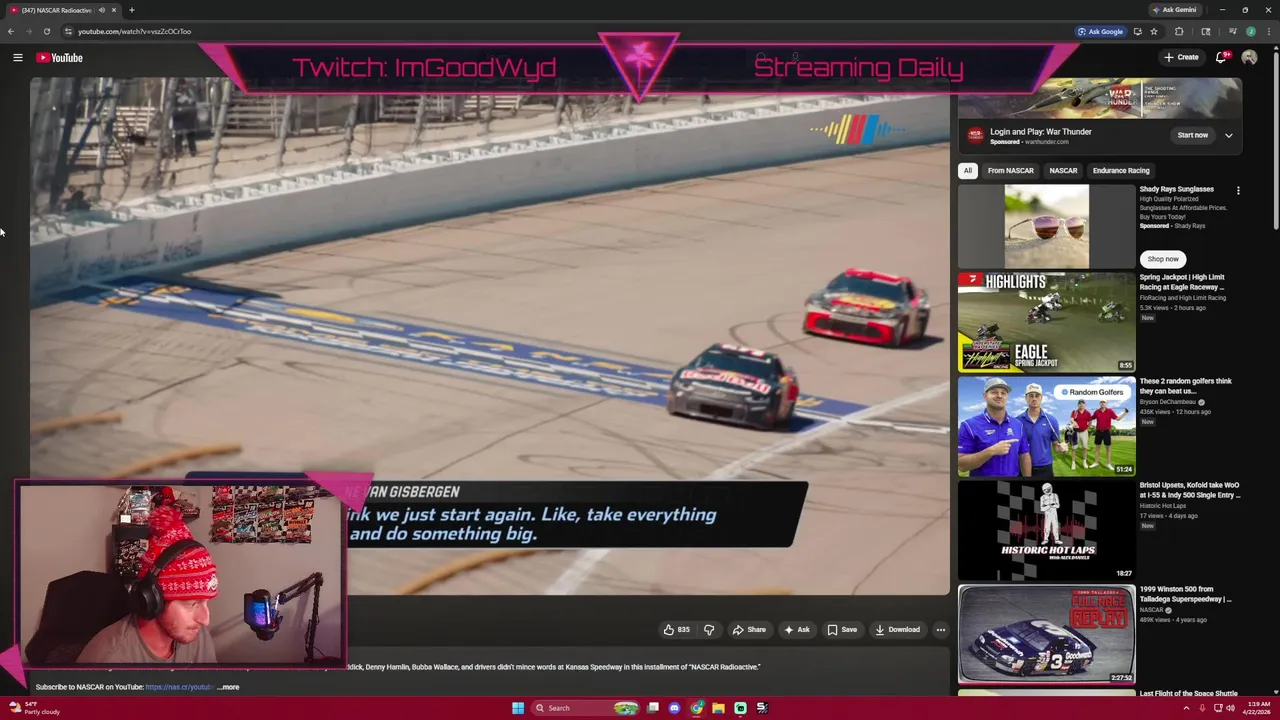Click Start now on War Thunder ad
1280x720 pixels.
1193,135
